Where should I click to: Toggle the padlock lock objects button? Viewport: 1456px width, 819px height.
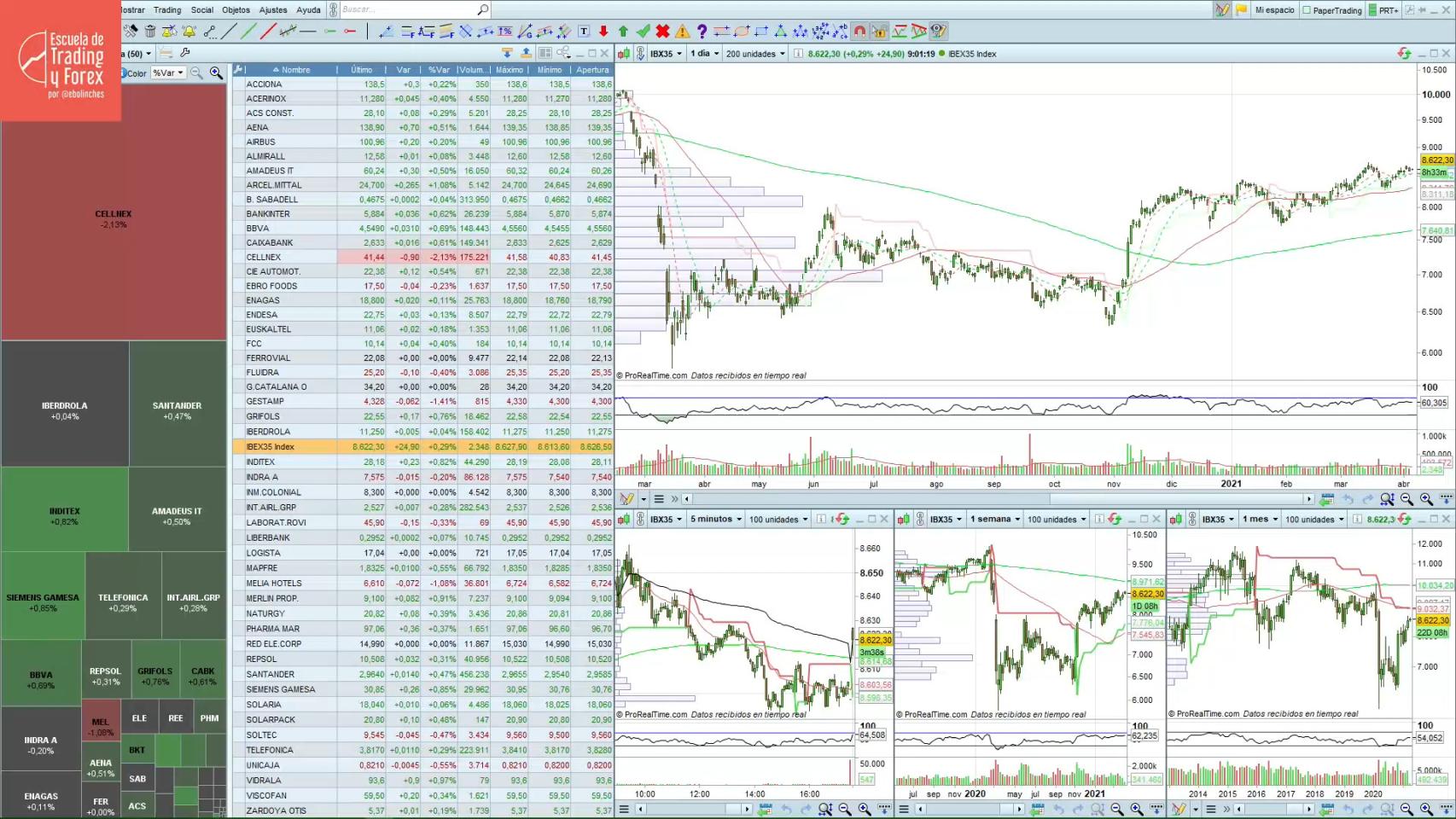(x=879, y=32)
